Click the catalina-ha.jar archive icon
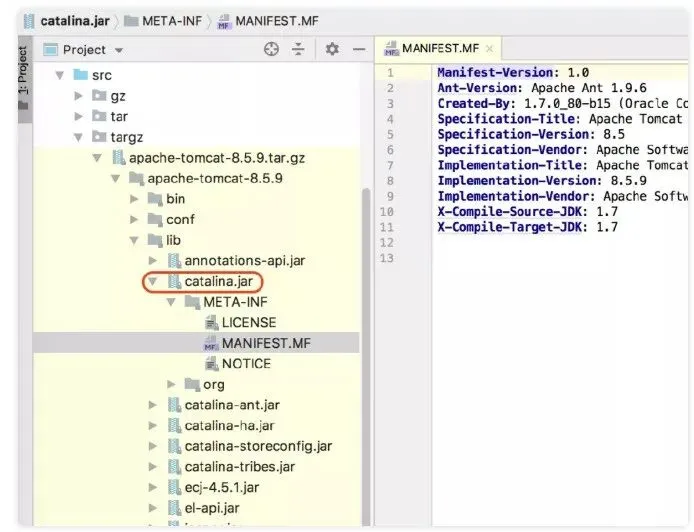The image size is (694, 532). tap(174, 426)
